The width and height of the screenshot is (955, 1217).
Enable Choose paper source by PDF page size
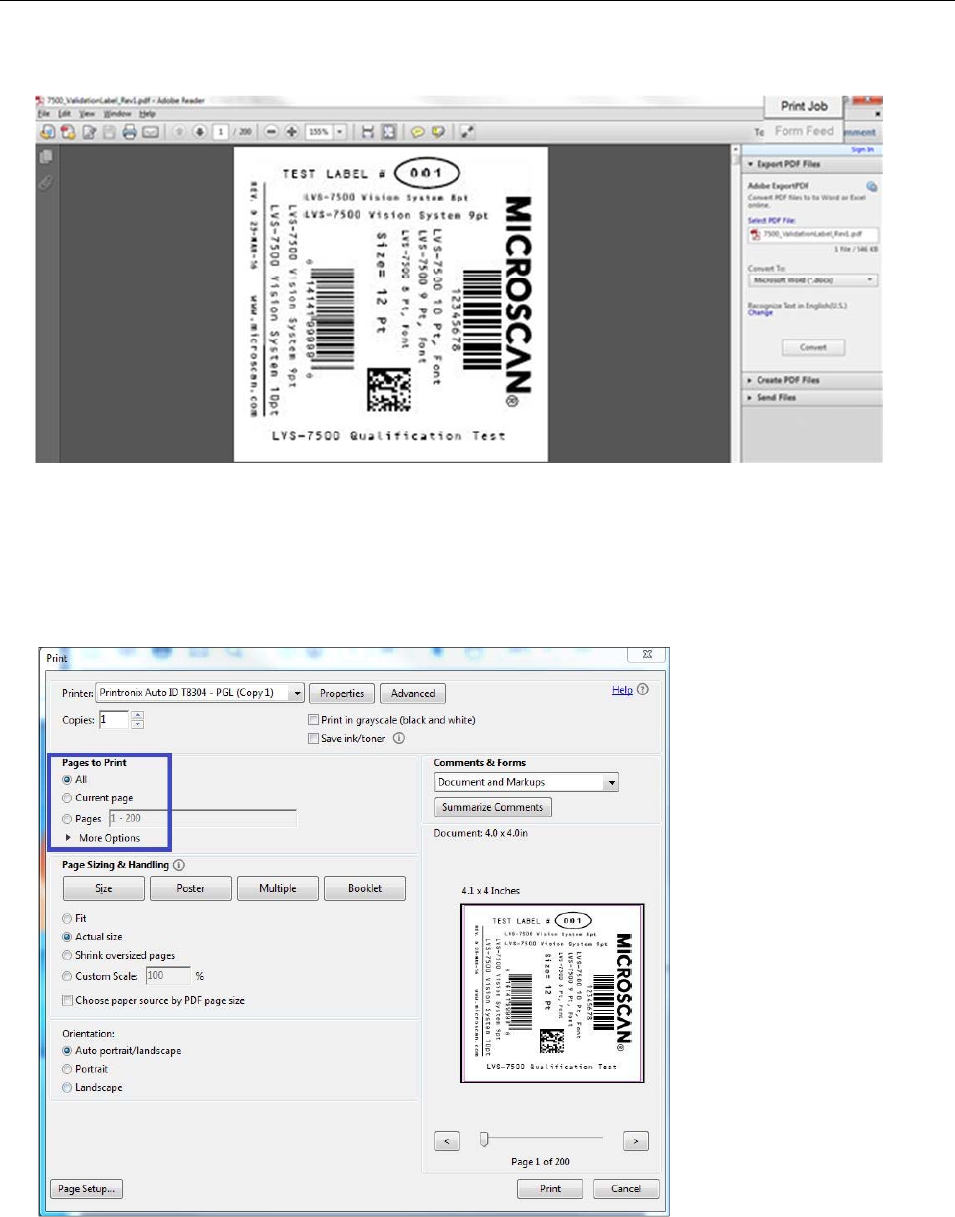point(67,1000)
